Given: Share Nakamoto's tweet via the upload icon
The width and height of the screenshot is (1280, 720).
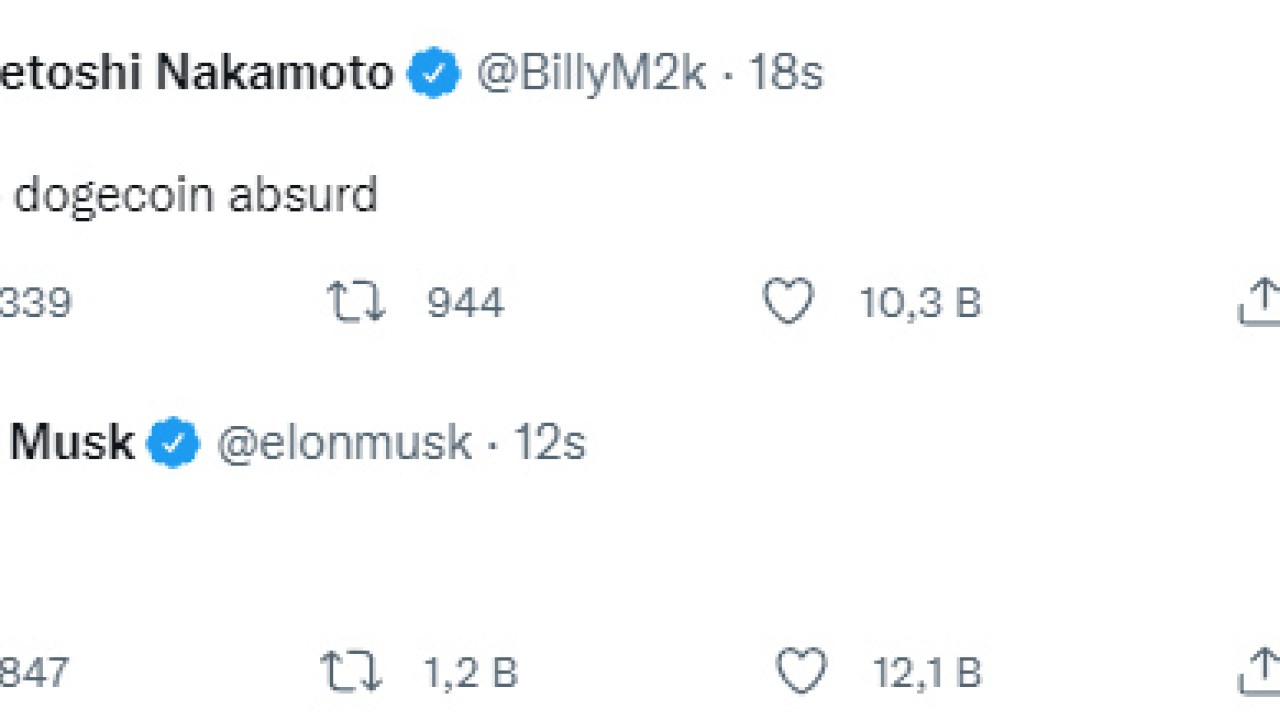Looking at the screenshot, I should point(1261,302).
